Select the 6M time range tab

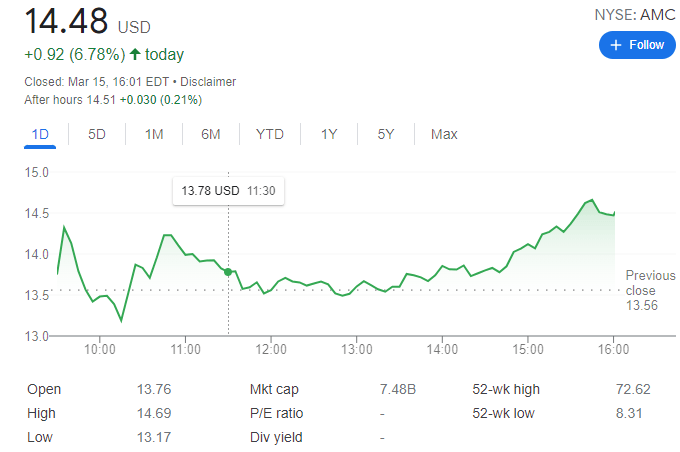coord(210,134)
